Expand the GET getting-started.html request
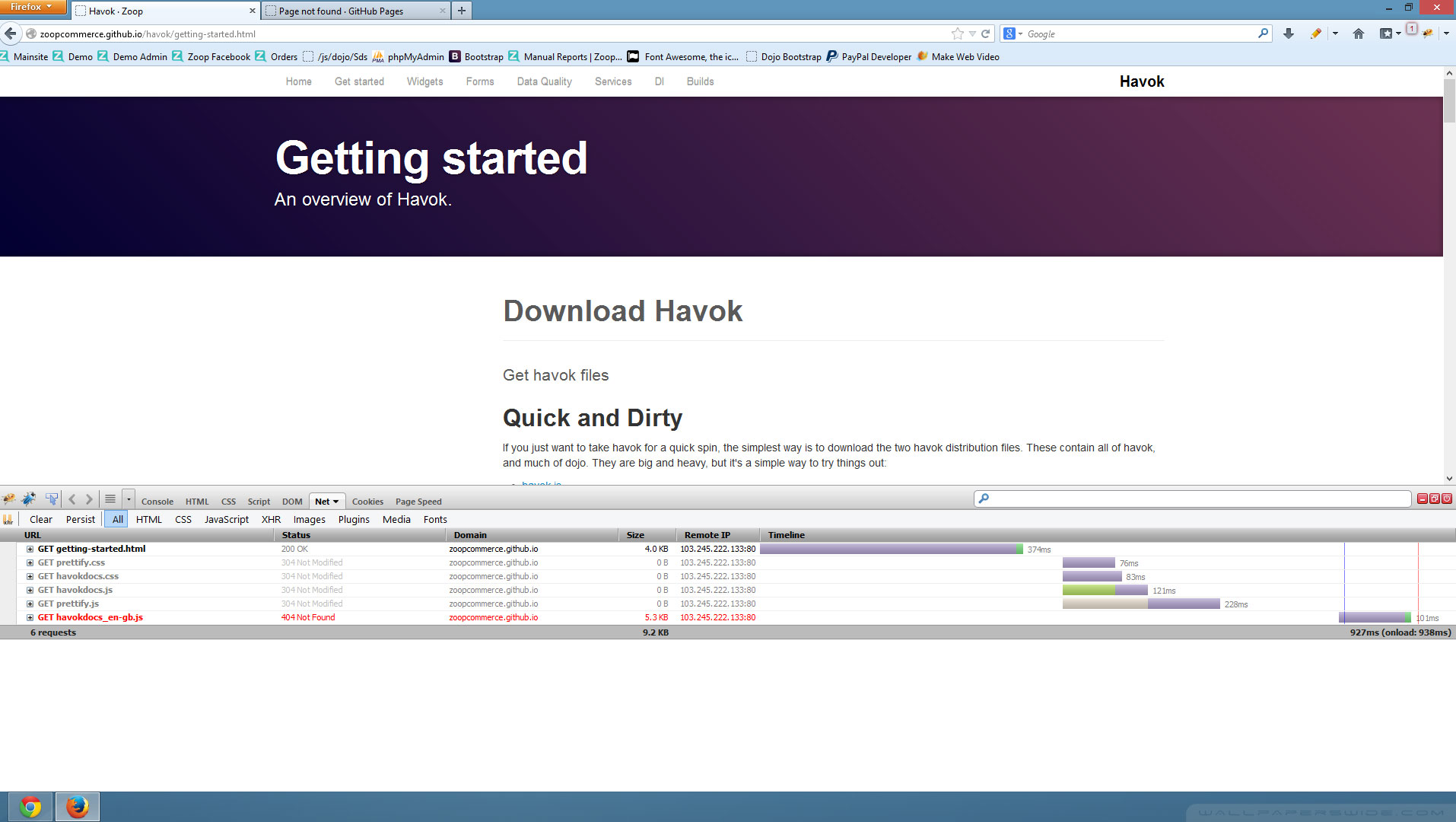This screenshot has height=822, width=1456. [30, 549]
